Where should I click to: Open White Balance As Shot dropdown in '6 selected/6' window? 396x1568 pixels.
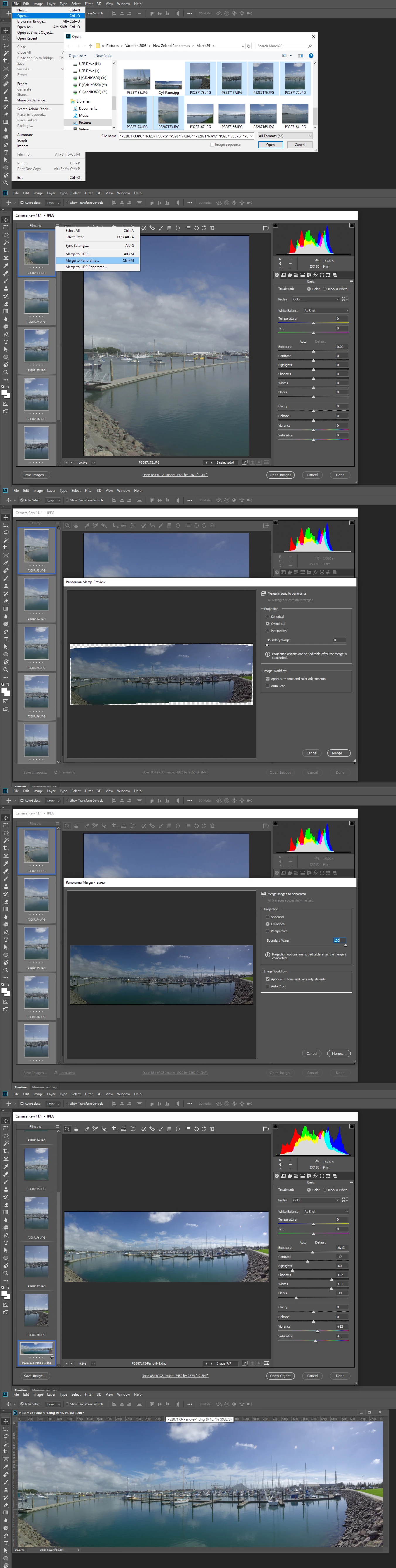[x=325, y=310]
